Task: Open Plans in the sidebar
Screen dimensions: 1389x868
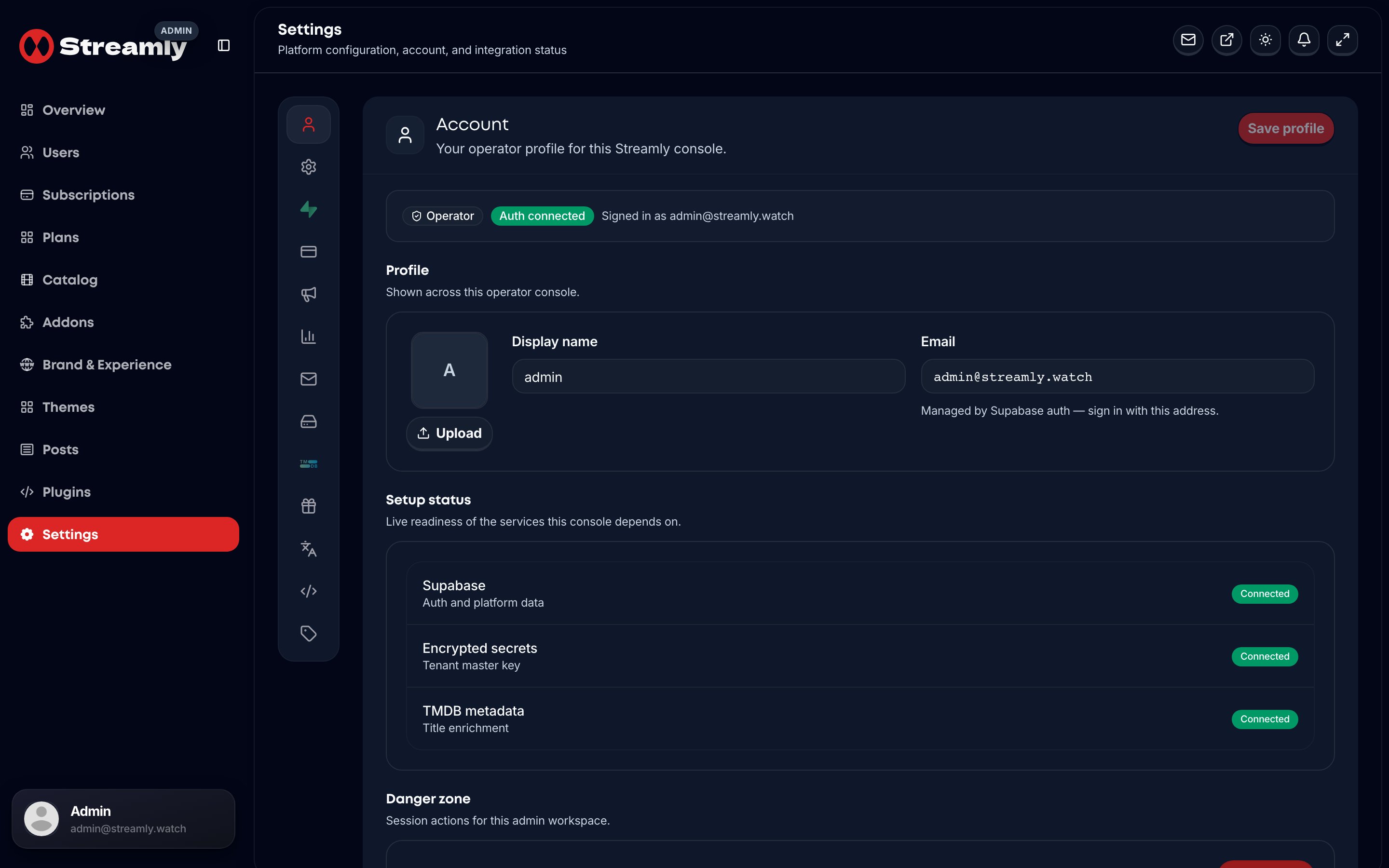Action: point(123,238)
